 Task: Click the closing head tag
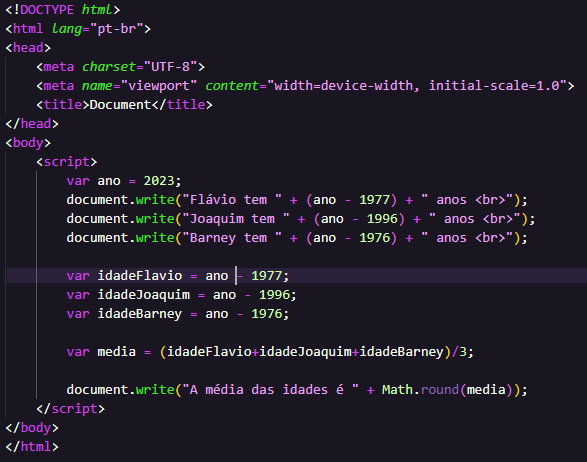click(32, 124)
